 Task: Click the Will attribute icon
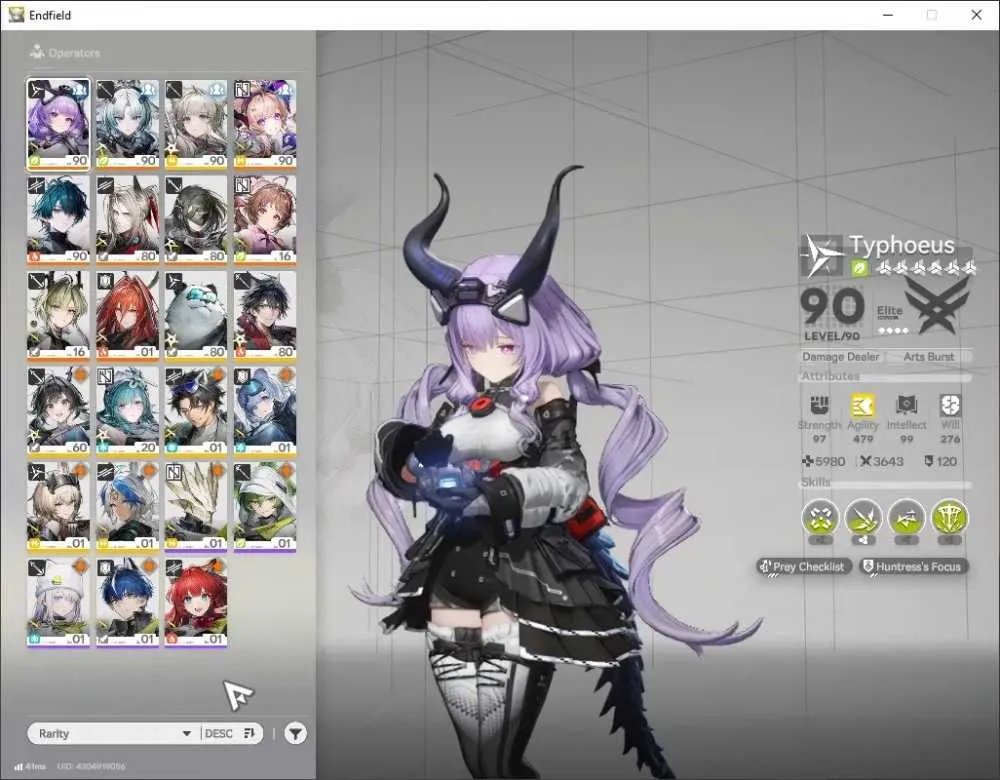click(x=950, y=405)
